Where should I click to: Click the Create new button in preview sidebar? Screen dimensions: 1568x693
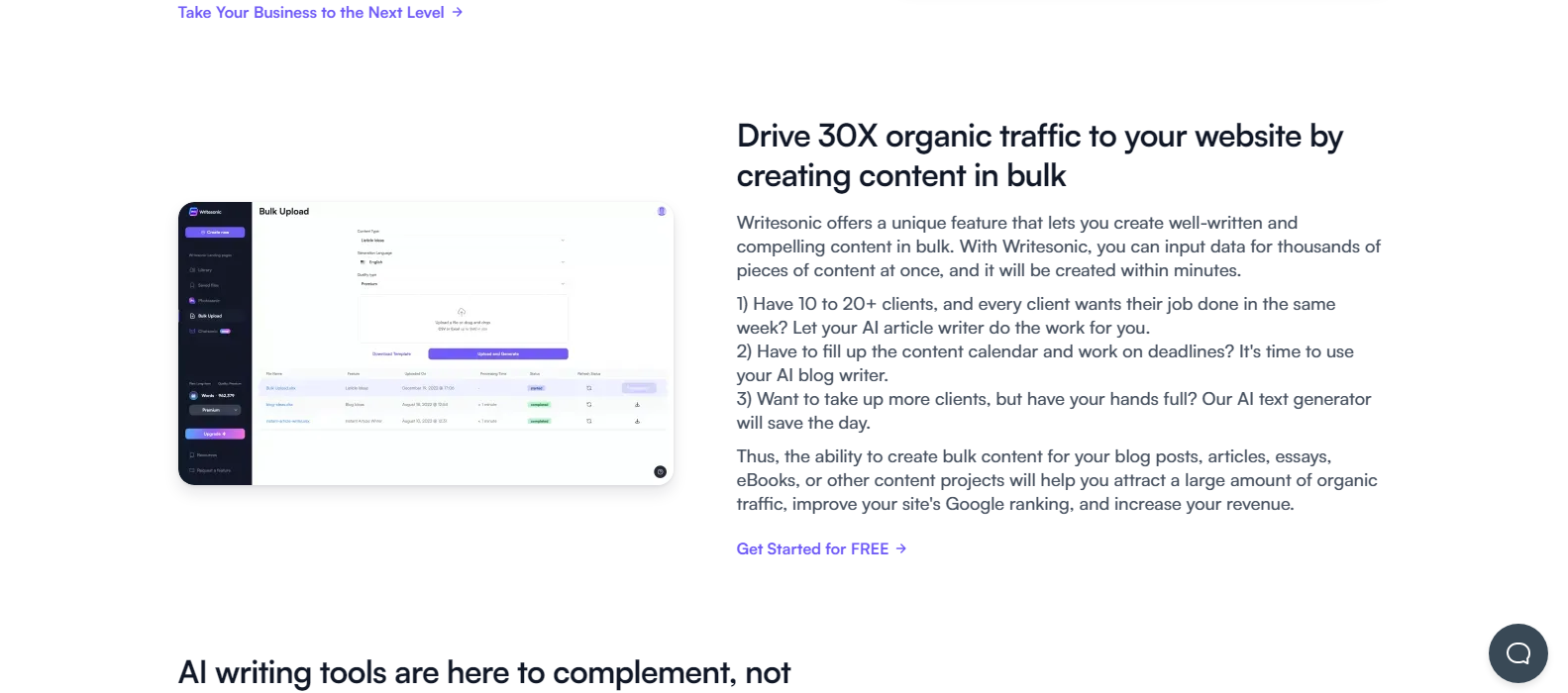tap(215, 232)
